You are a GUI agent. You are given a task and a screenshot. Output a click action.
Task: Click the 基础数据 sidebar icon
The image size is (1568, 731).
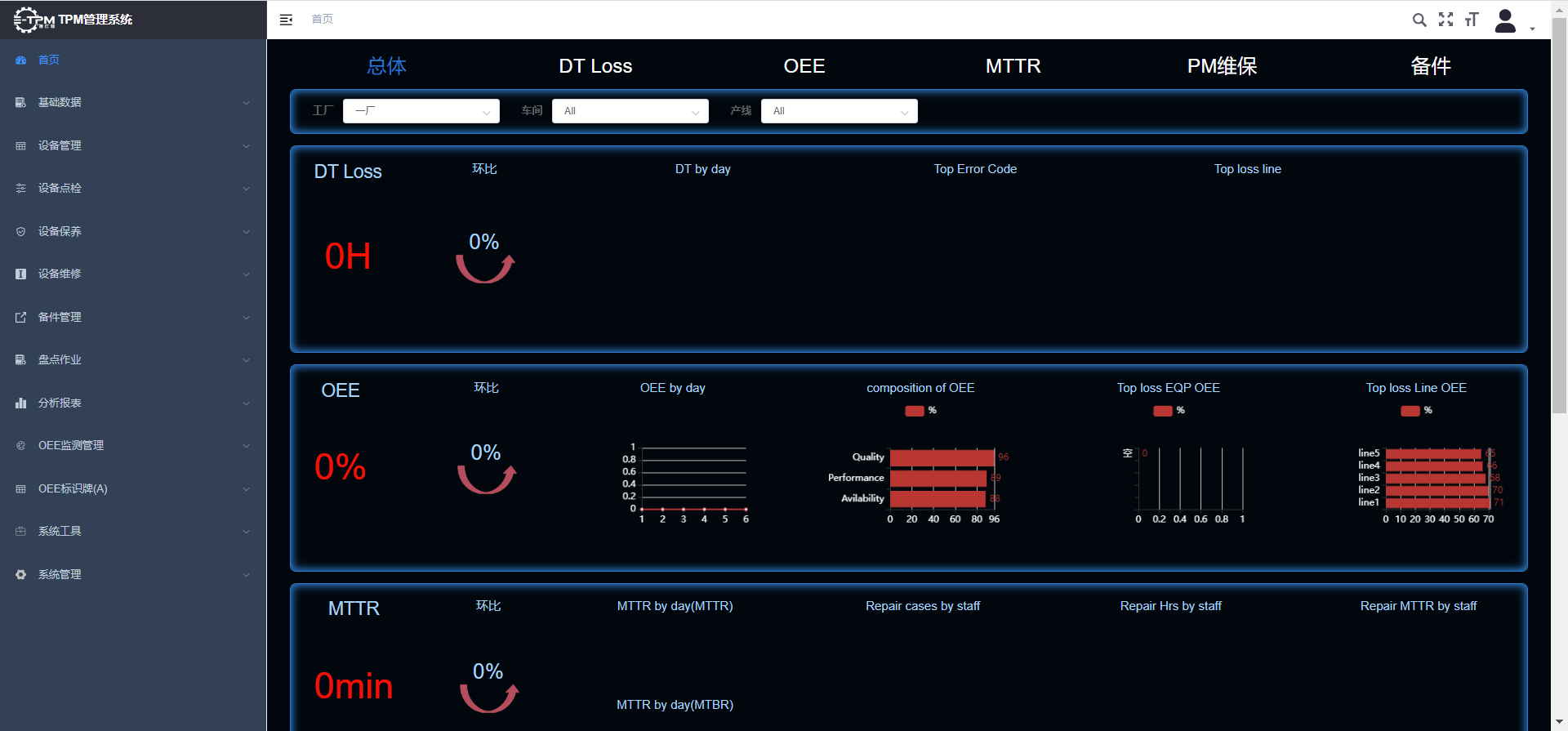tap(21, 102)
